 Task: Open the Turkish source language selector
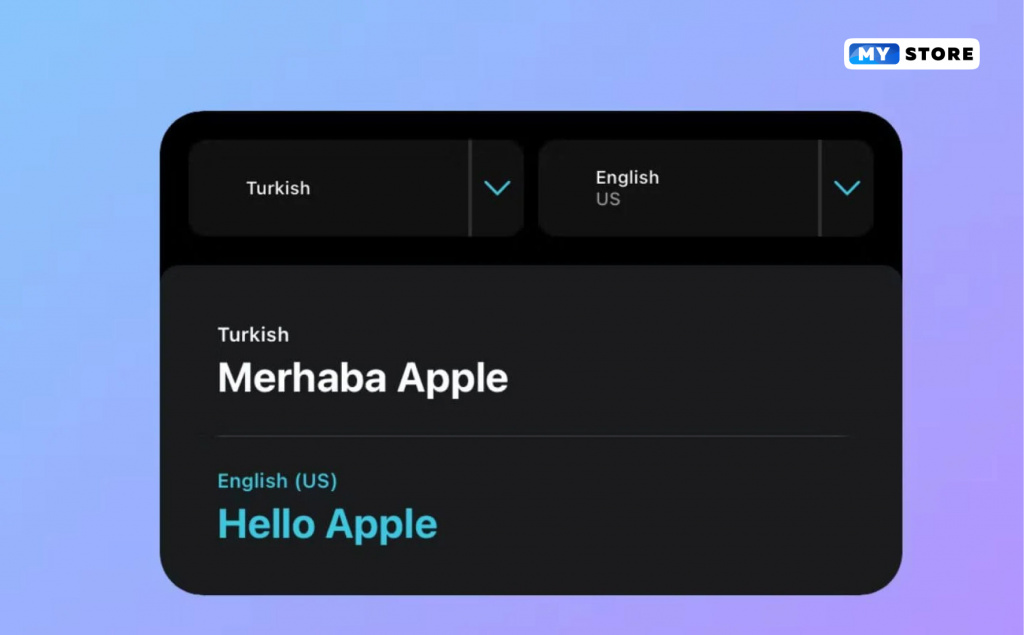356,188
